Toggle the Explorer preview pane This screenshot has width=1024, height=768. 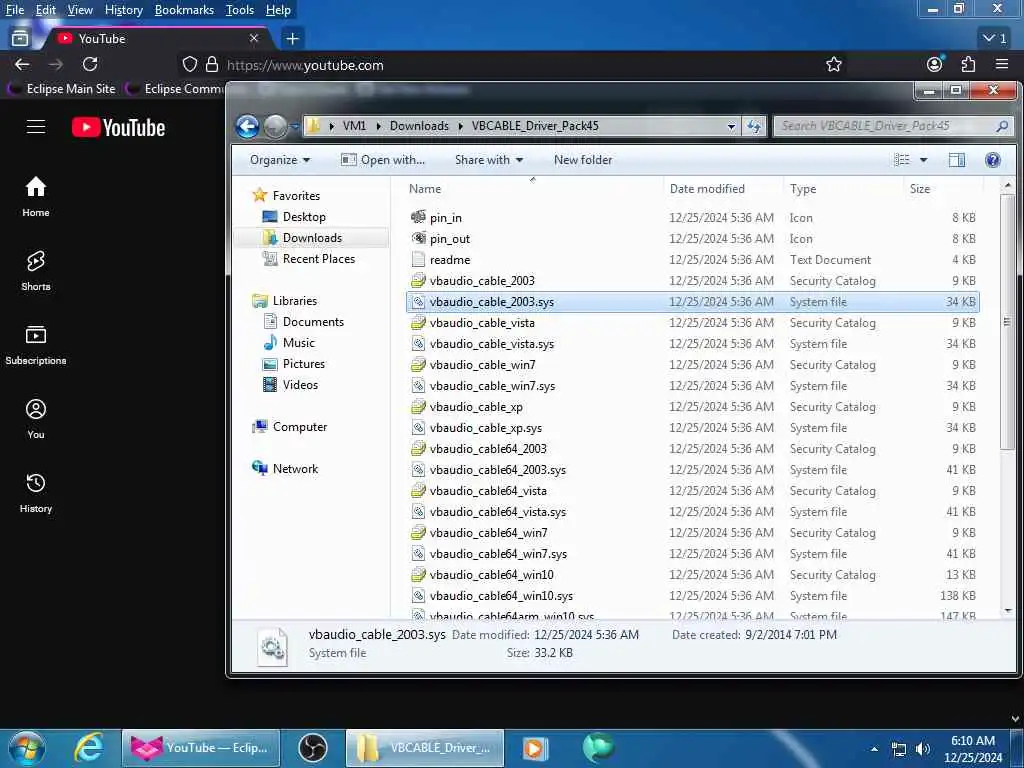957,160
